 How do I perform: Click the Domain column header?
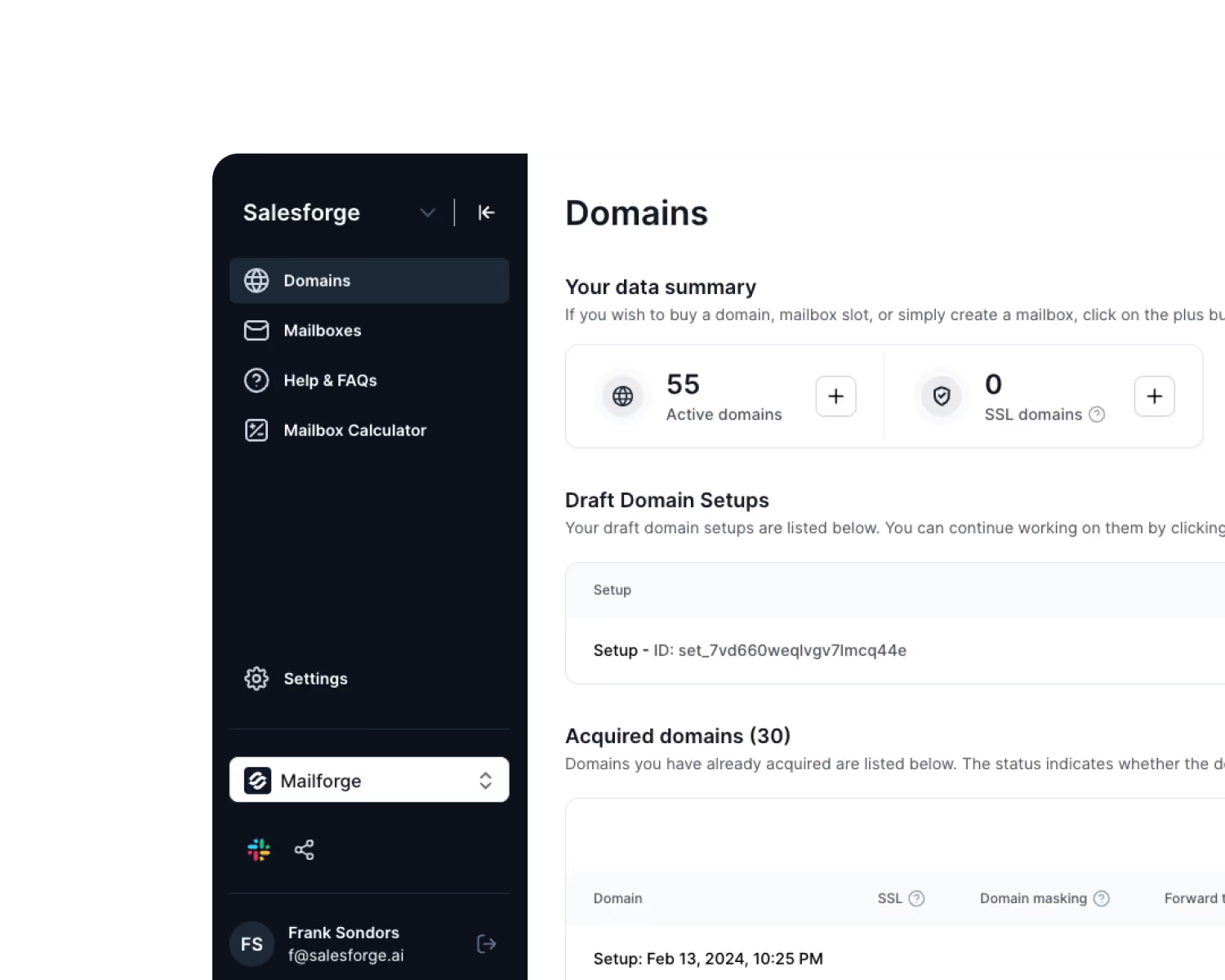(x=617, y=898)
